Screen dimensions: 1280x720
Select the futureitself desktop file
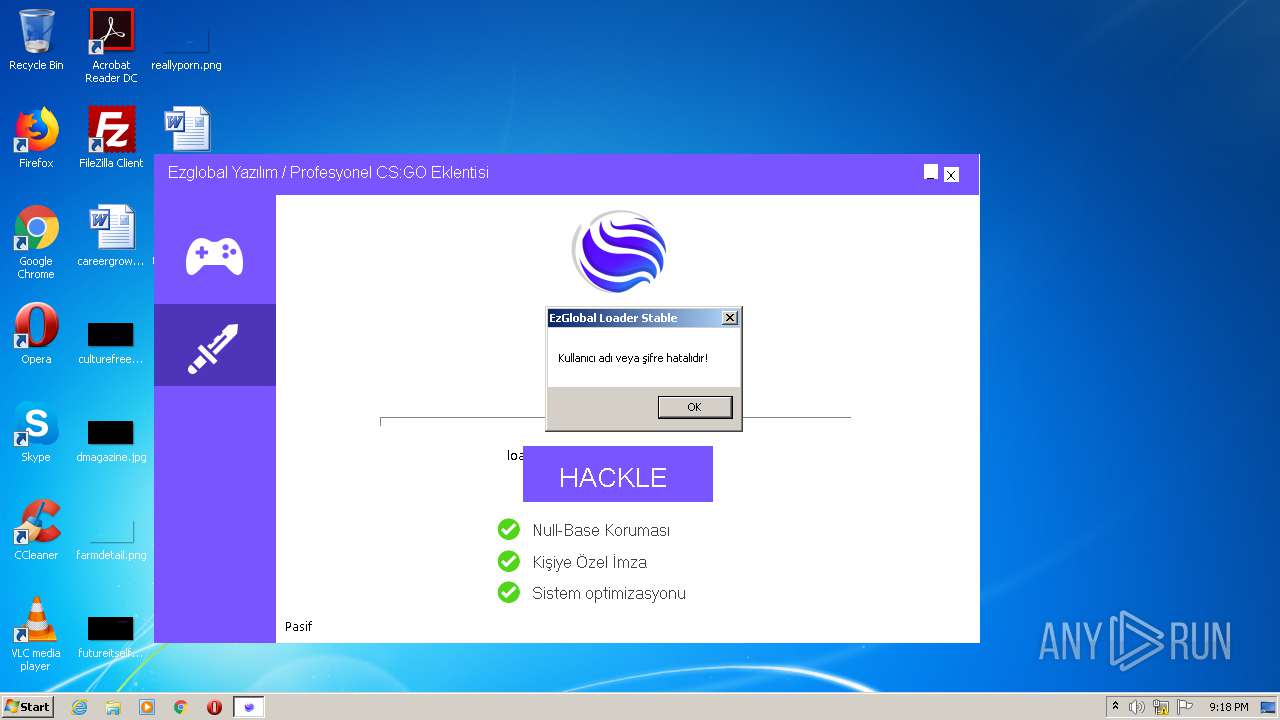click(111, 637)
